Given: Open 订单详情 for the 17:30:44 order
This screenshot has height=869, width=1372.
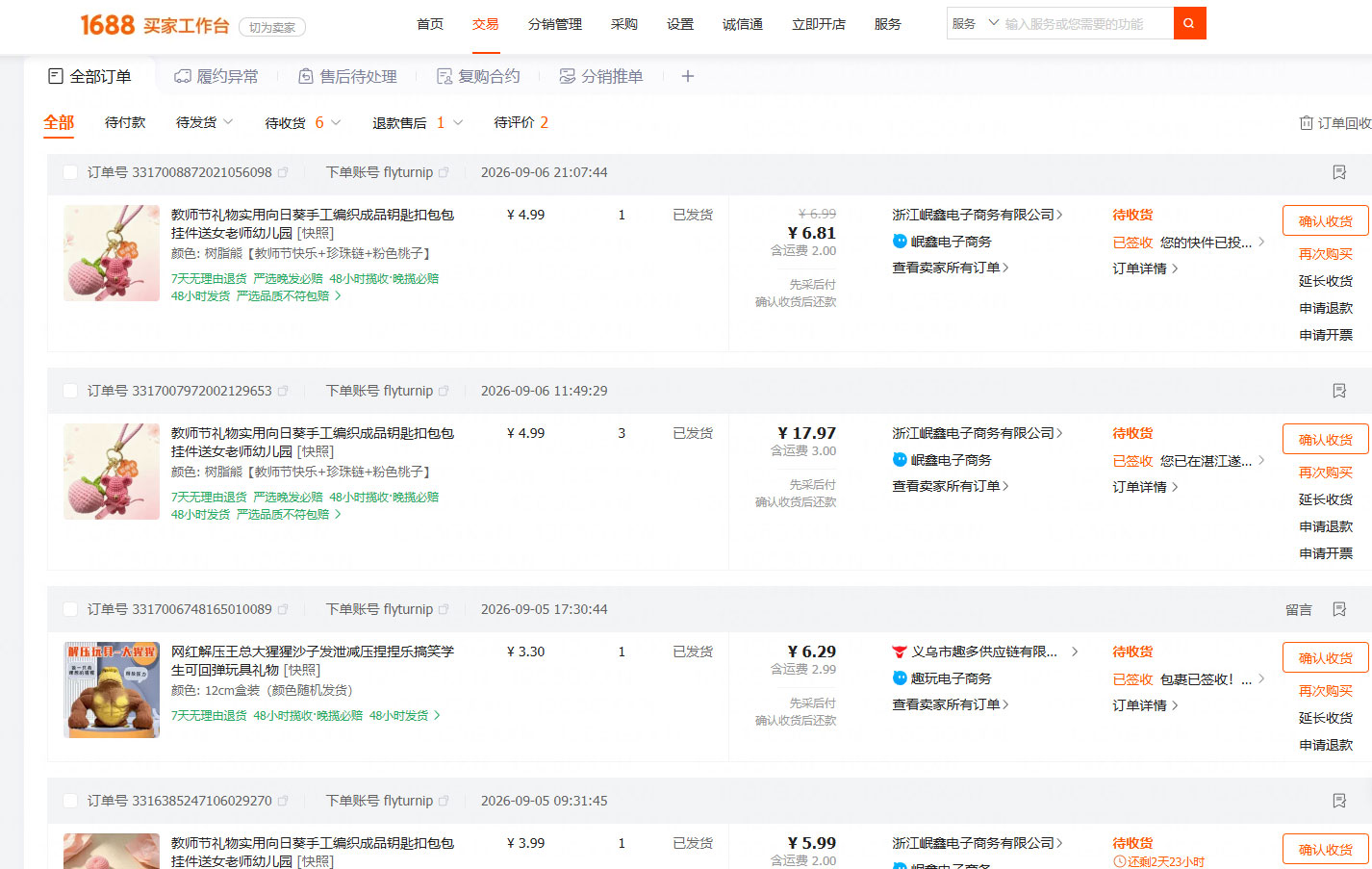Looking at the screenshot, I should coord(1145,705).
